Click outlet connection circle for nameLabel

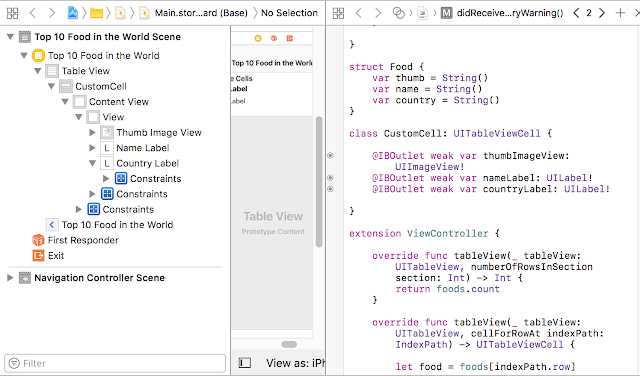330,178
